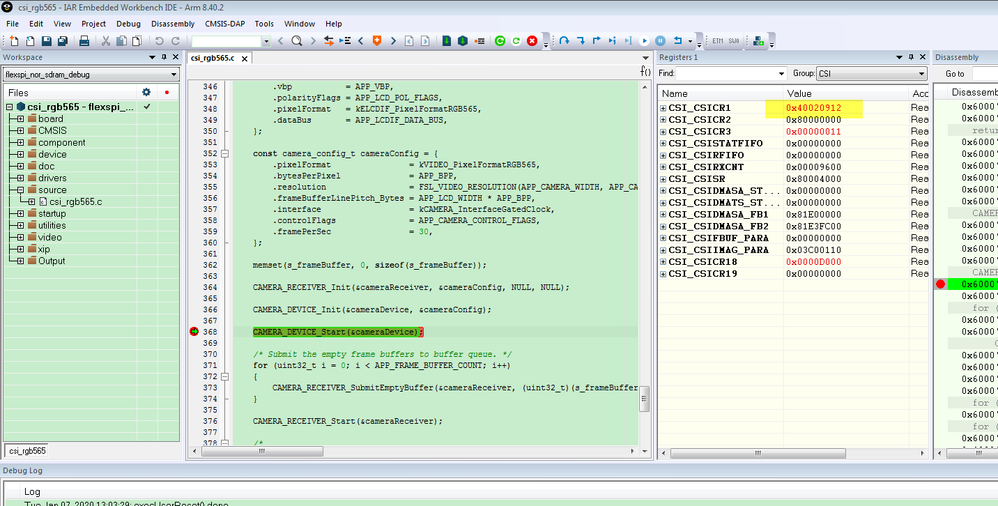Select csi_rgb565 workspace bottom tab
The image size is (998, 506).
tap(27, 451)
